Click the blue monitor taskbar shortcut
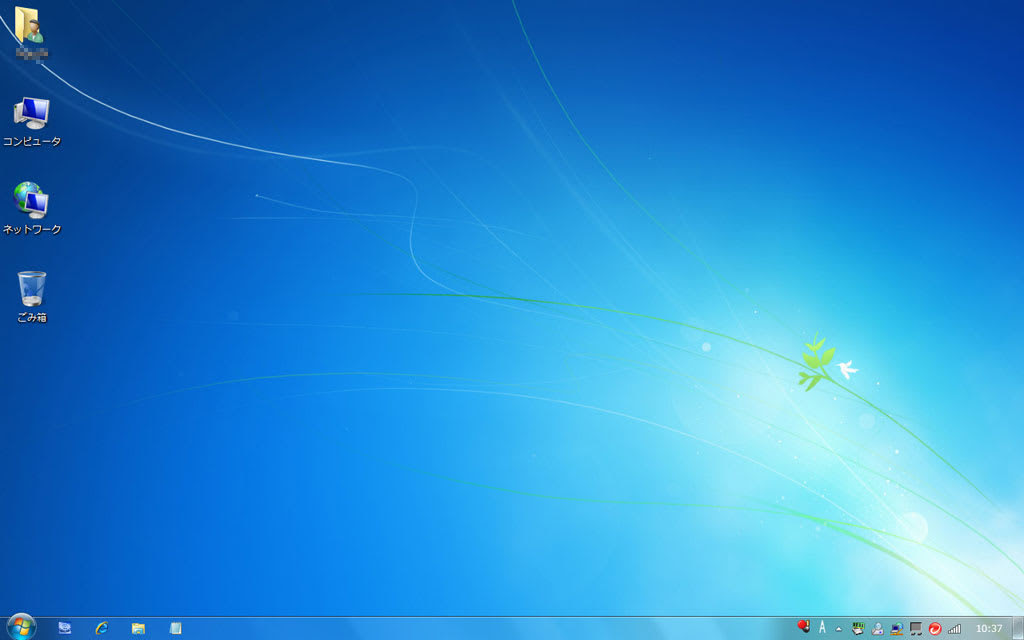This screenshot has height=640, width=1024. coord(65,628)
